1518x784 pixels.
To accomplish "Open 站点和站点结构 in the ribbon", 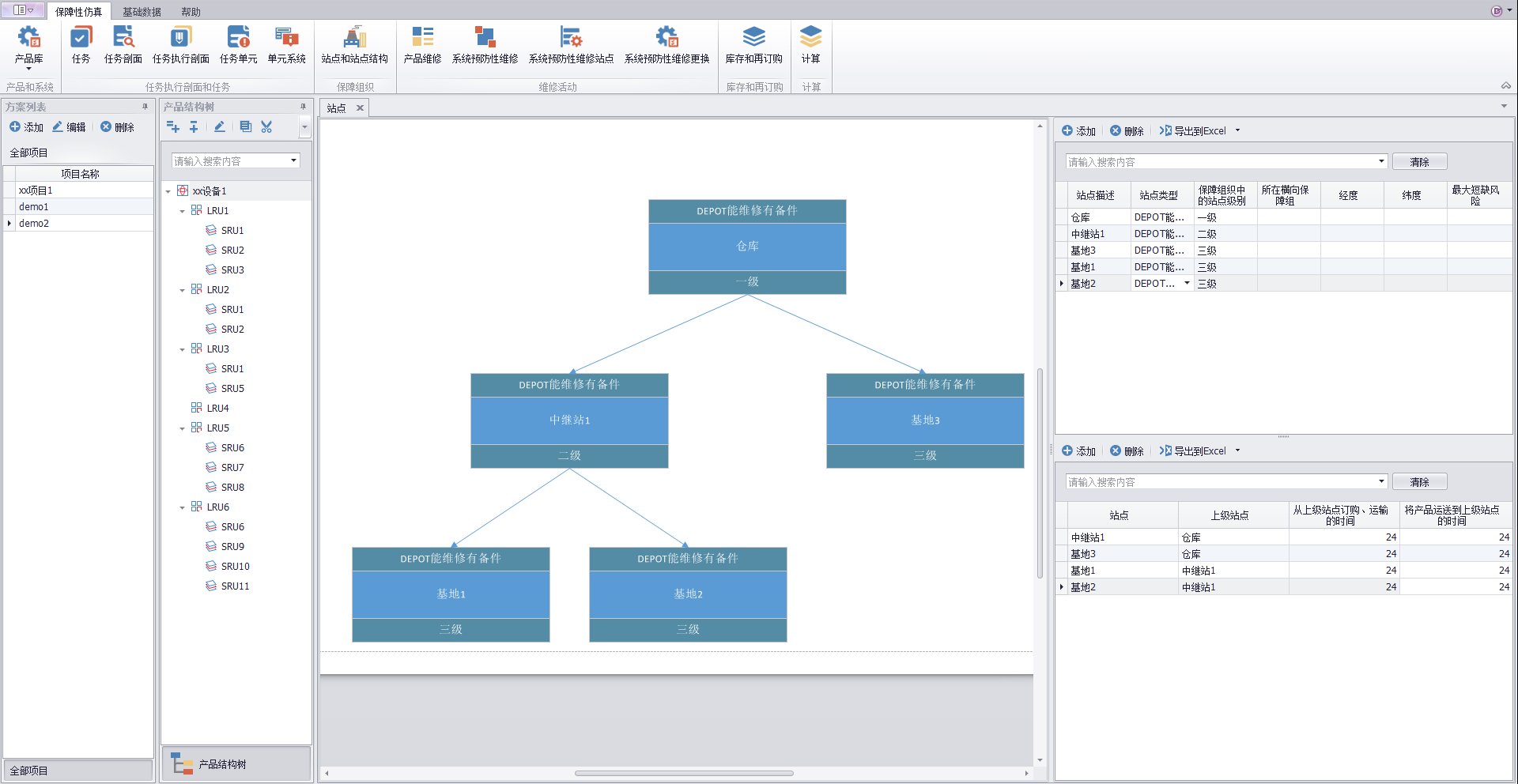I will (x=354, y=46).
